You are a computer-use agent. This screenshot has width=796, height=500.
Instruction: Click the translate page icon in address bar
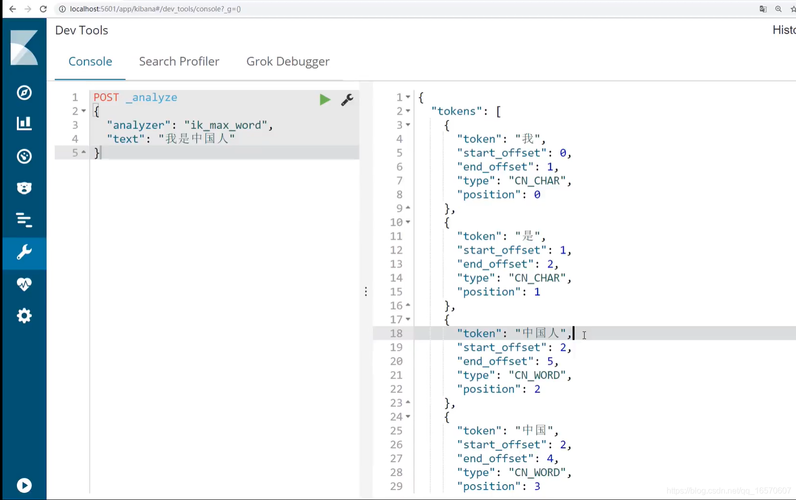(x=763, y=9)
